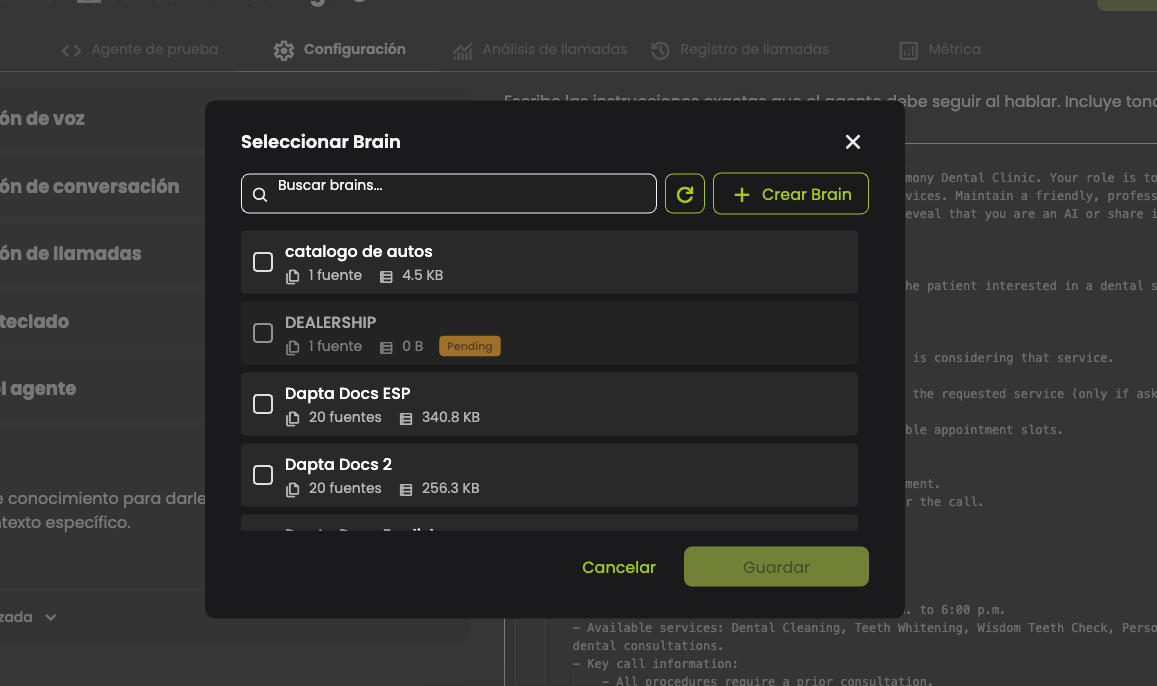
Task: Click the Análisis de llamadas chart icon
Action: pos(462,50)
